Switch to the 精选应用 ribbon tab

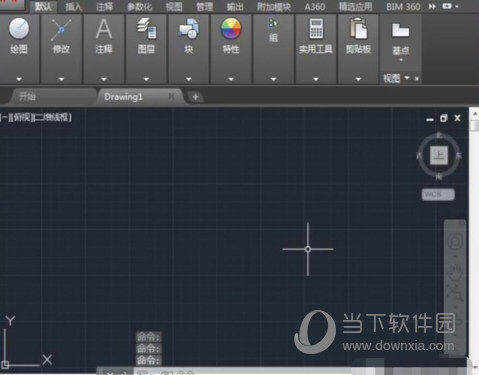tap(355, 6)
